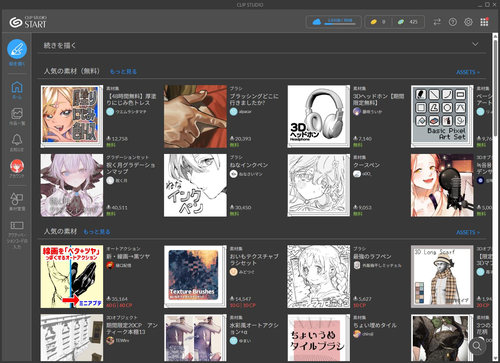Click download count 20,393

243,139
